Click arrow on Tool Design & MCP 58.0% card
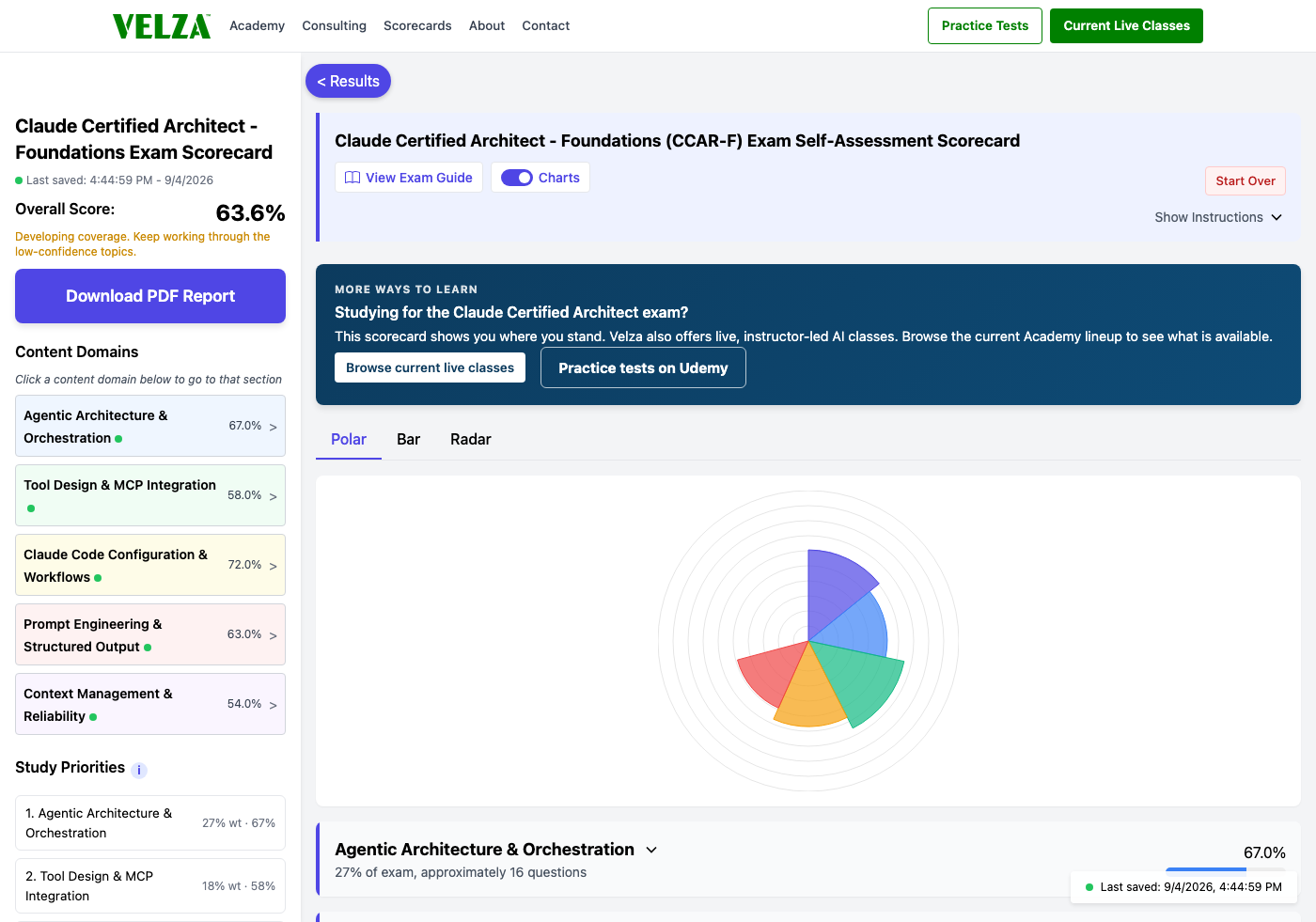The width and height of the screenshot is (1316, 922). [x=273, y=496]
